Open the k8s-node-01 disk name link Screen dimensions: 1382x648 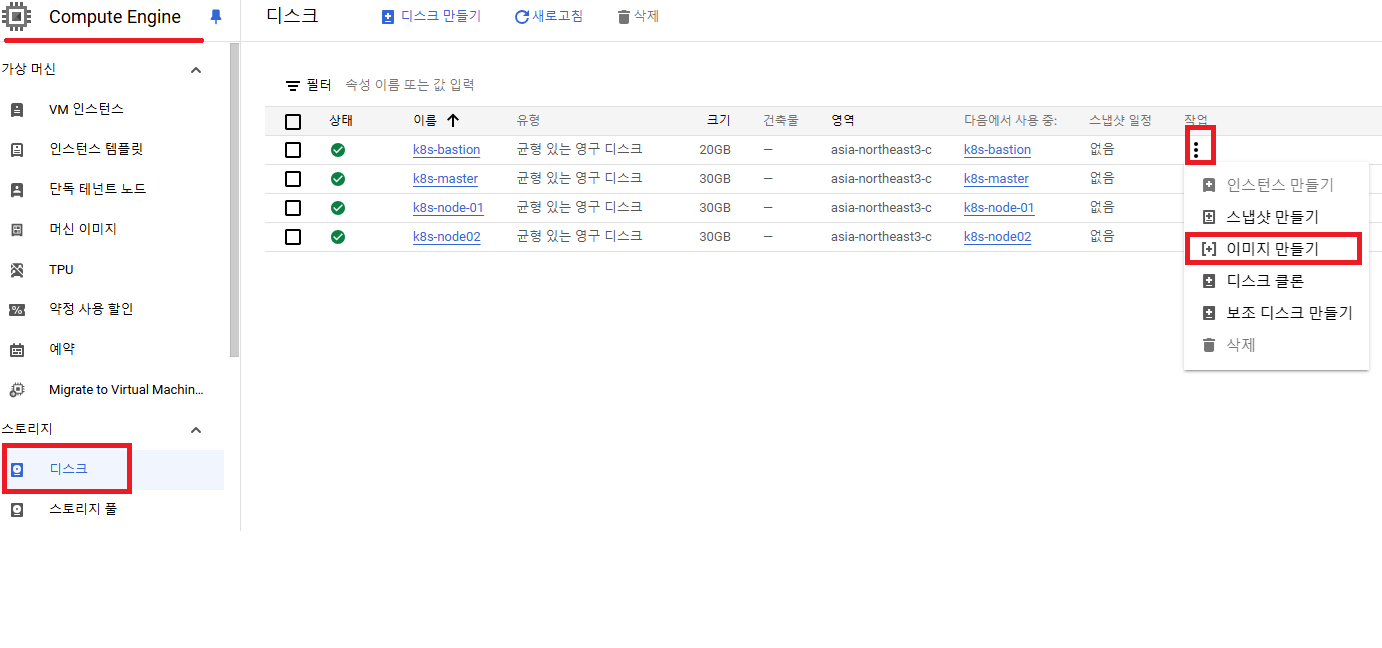click(448, 208)
